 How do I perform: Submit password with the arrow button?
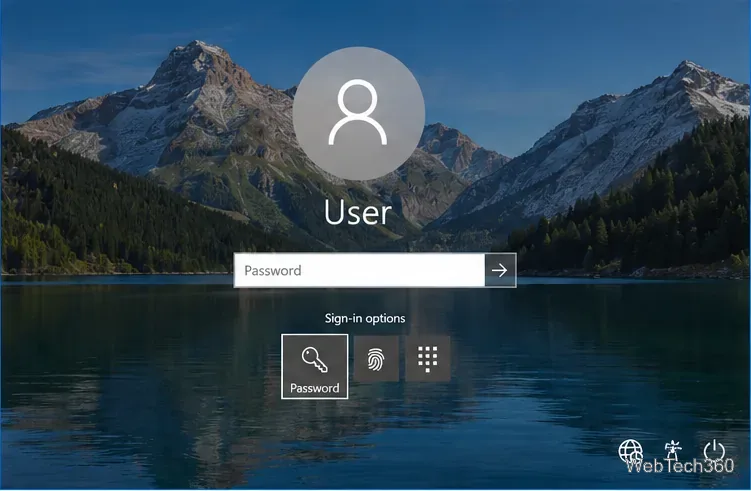[x=500, y=271]
